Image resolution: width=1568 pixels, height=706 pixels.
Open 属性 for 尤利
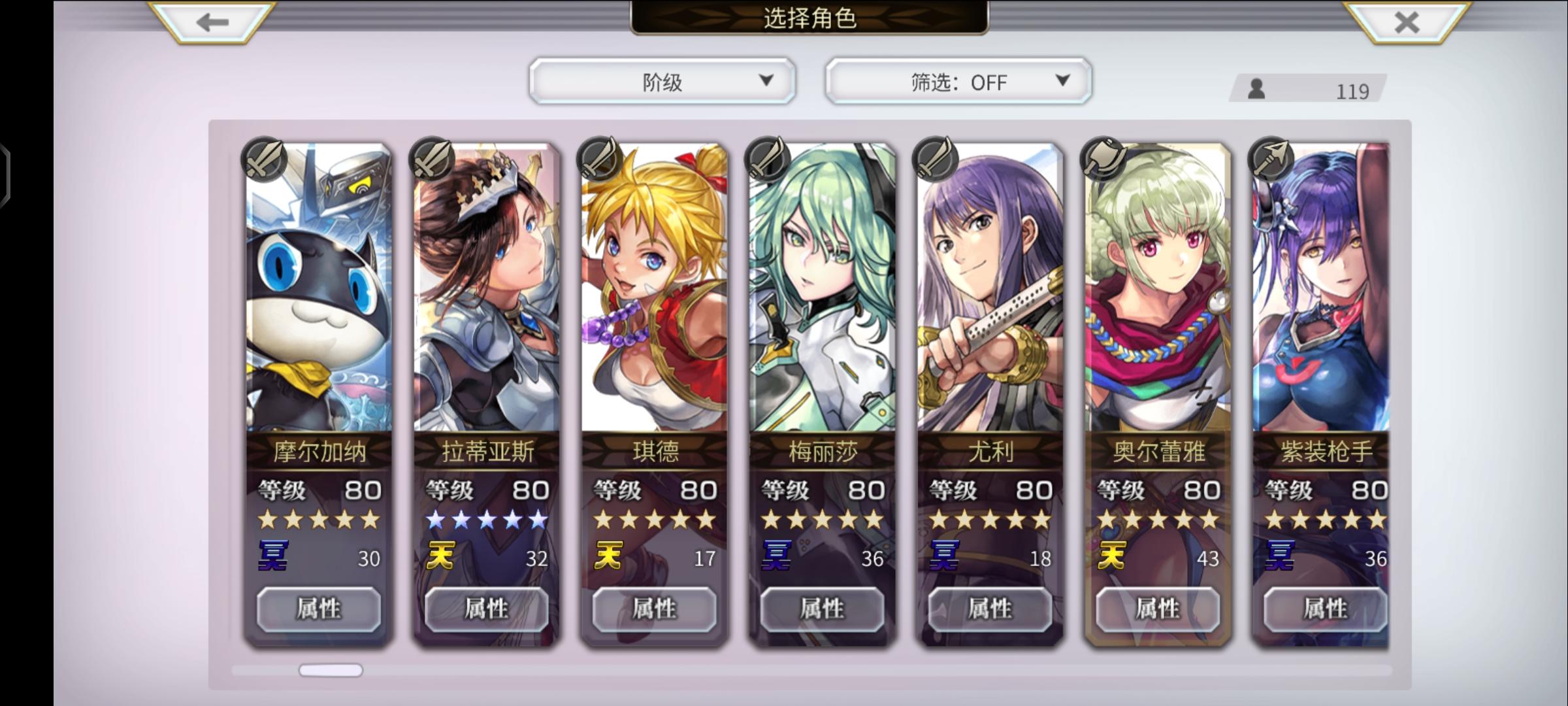990,609
